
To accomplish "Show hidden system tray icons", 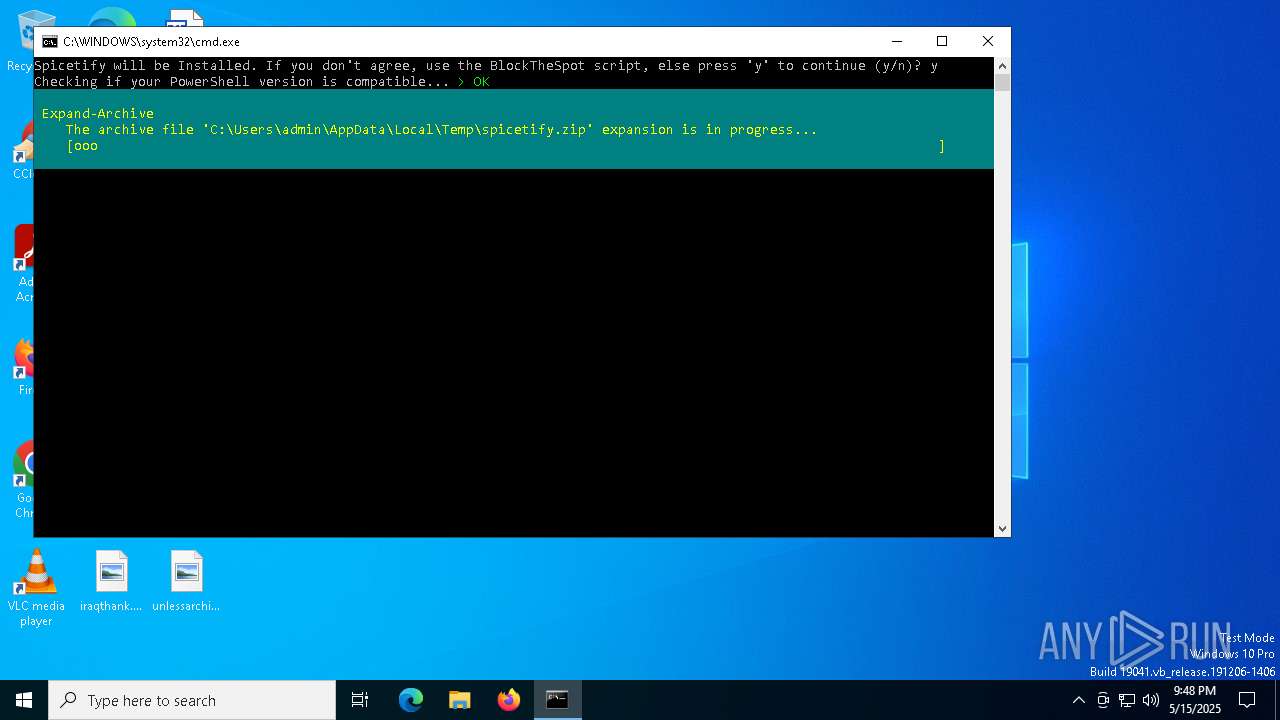I will (1078, 700).
